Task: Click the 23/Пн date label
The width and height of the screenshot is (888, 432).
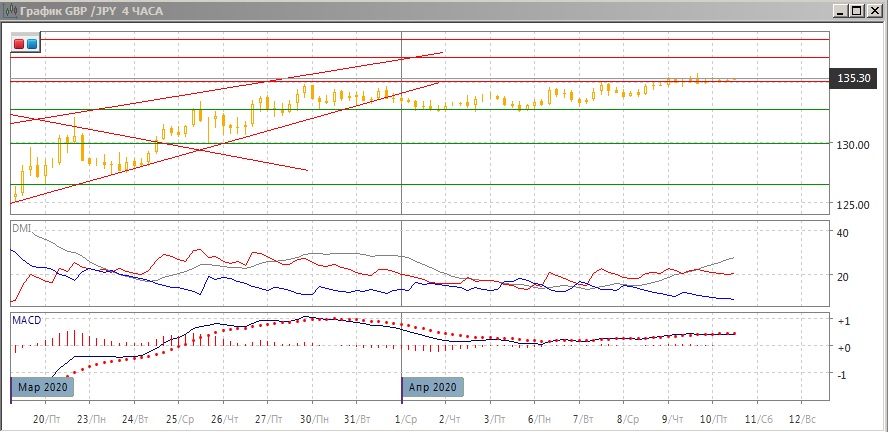Action: [x=92, y=419]
